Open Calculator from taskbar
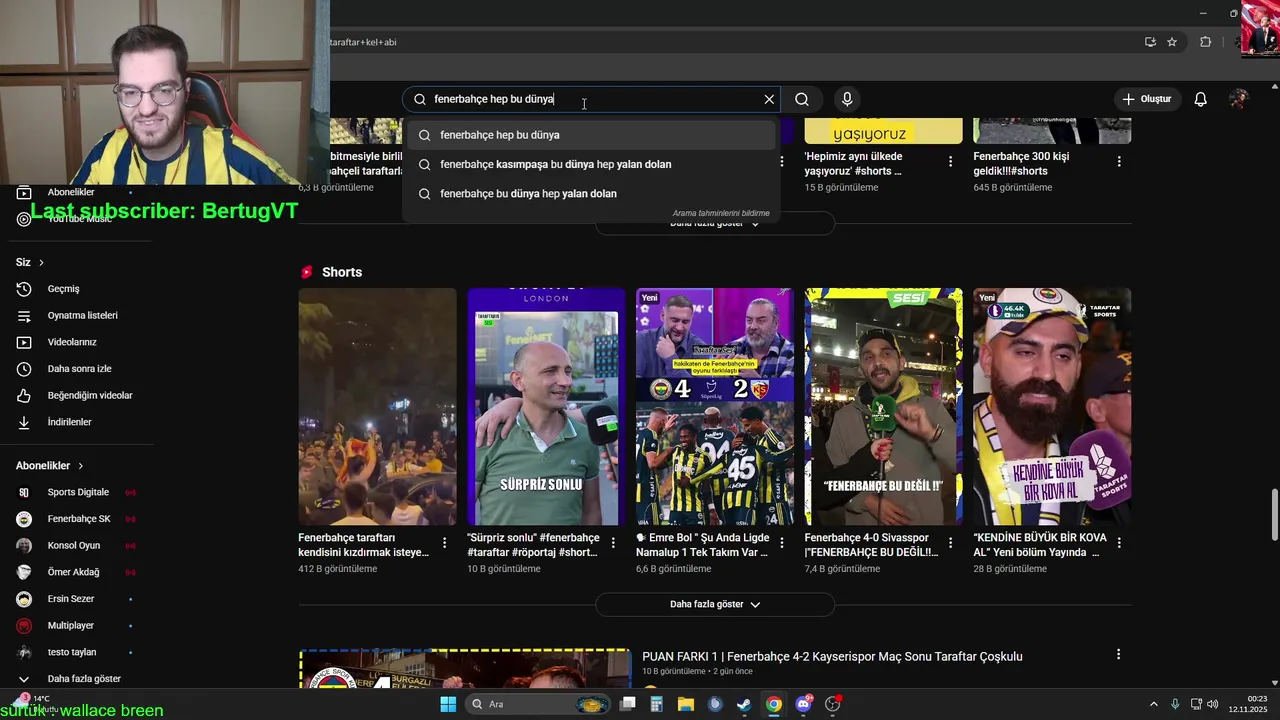Image resolution: width=1280 pixels, height=720 pixels. point(656,704)
